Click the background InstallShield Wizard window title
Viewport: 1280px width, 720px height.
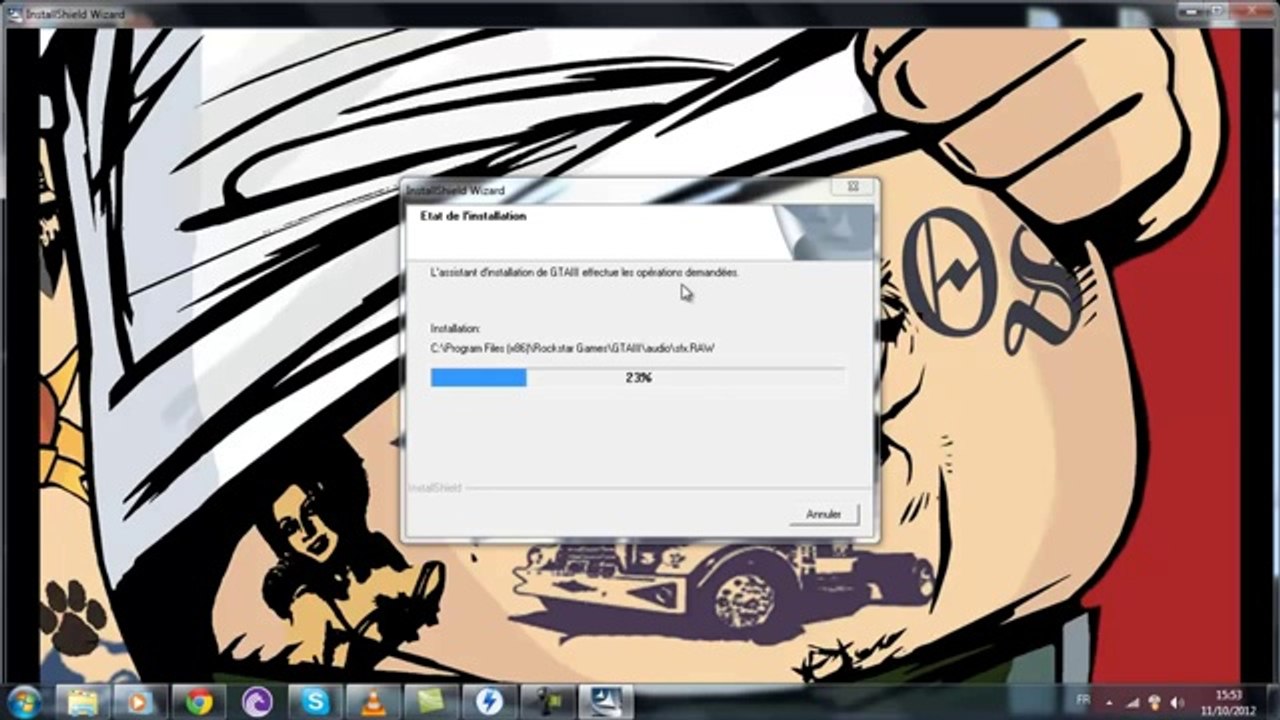[76, 13]
